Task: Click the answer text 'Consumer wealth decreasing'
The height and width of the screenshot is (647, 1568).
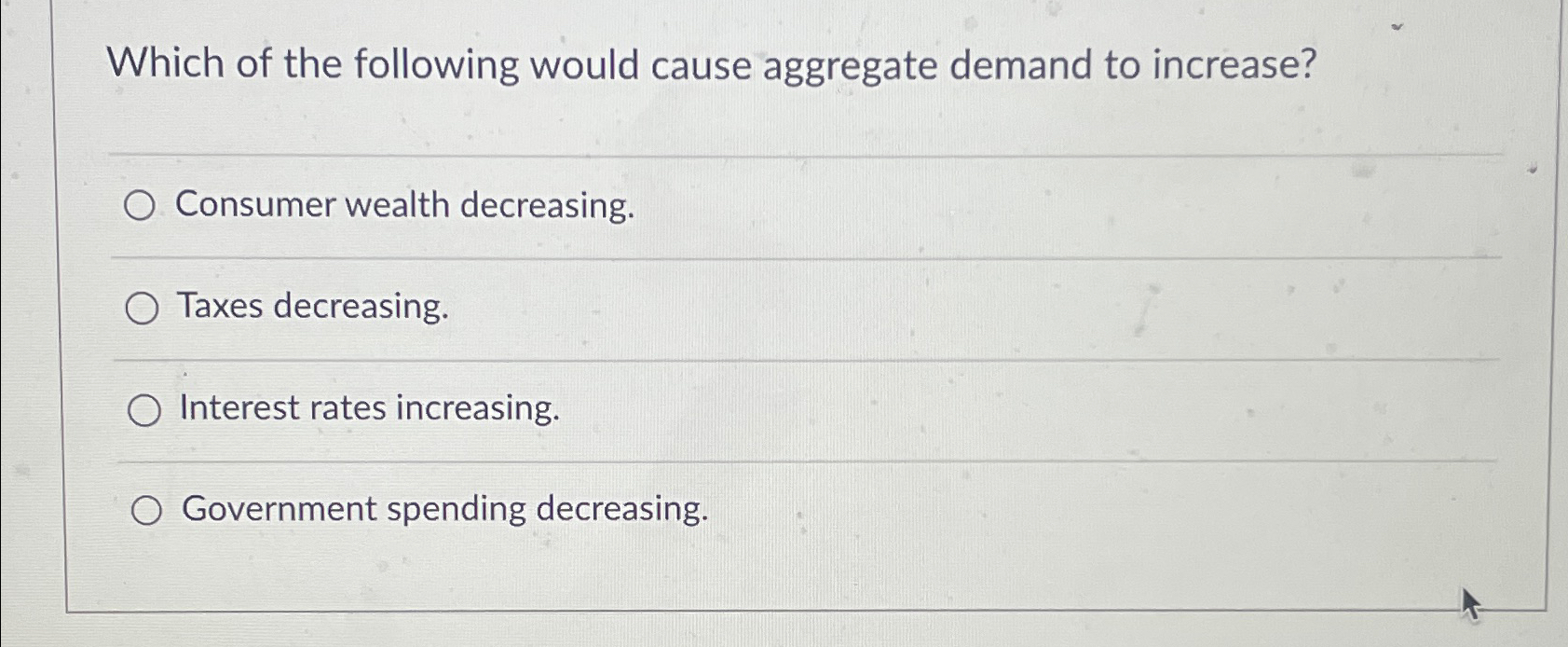Action: point(406,205)
